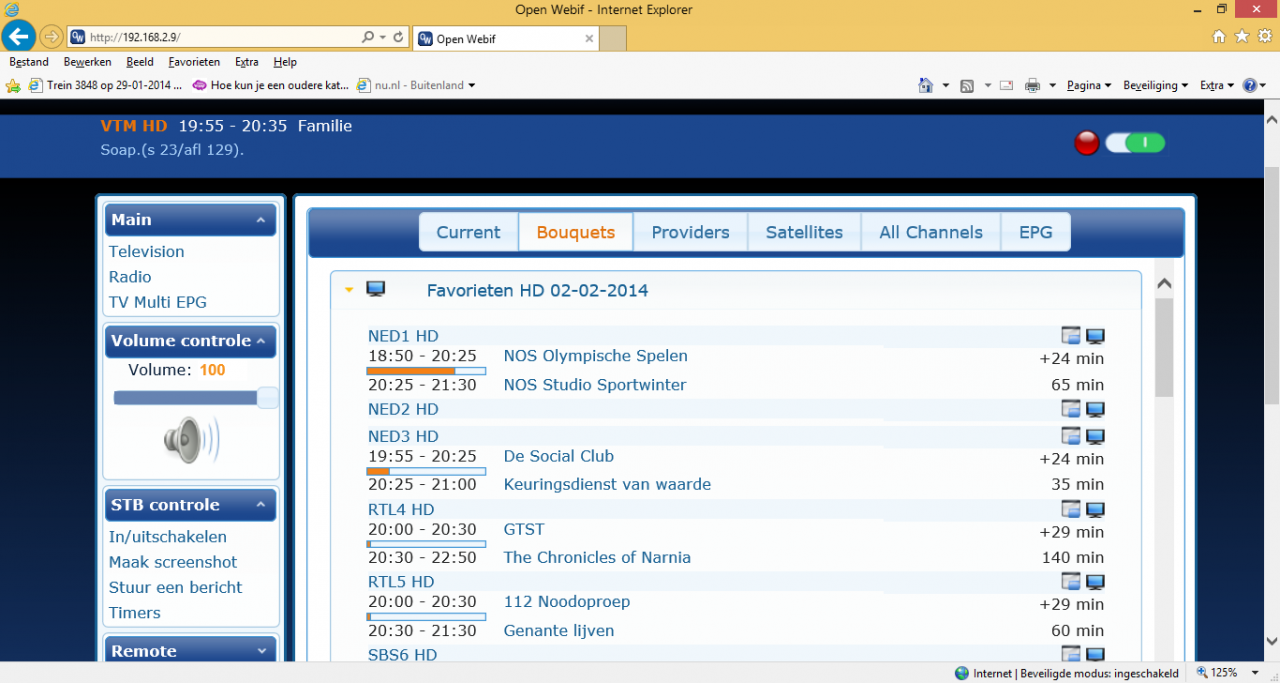
Task: Collapse the Volume controle panel
Action: (x=261, y=341)
